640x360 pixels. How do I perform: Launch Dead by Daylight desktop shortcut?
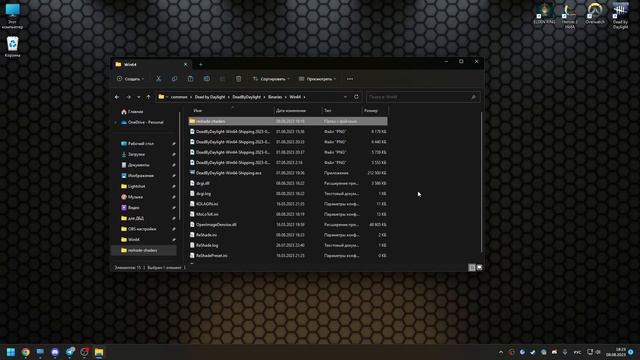(620, 16)
